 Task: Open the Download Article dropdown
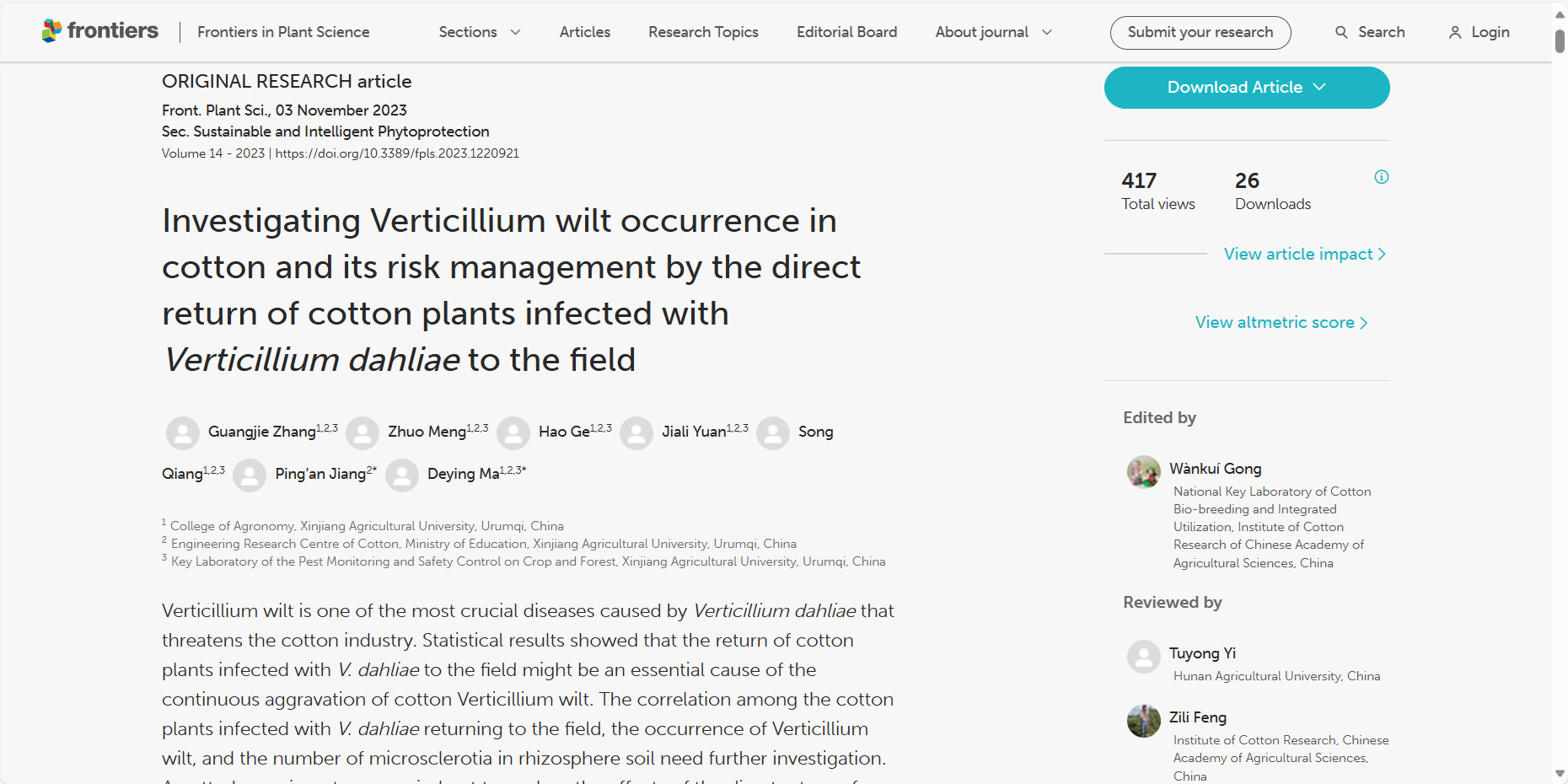(1246, 88)
